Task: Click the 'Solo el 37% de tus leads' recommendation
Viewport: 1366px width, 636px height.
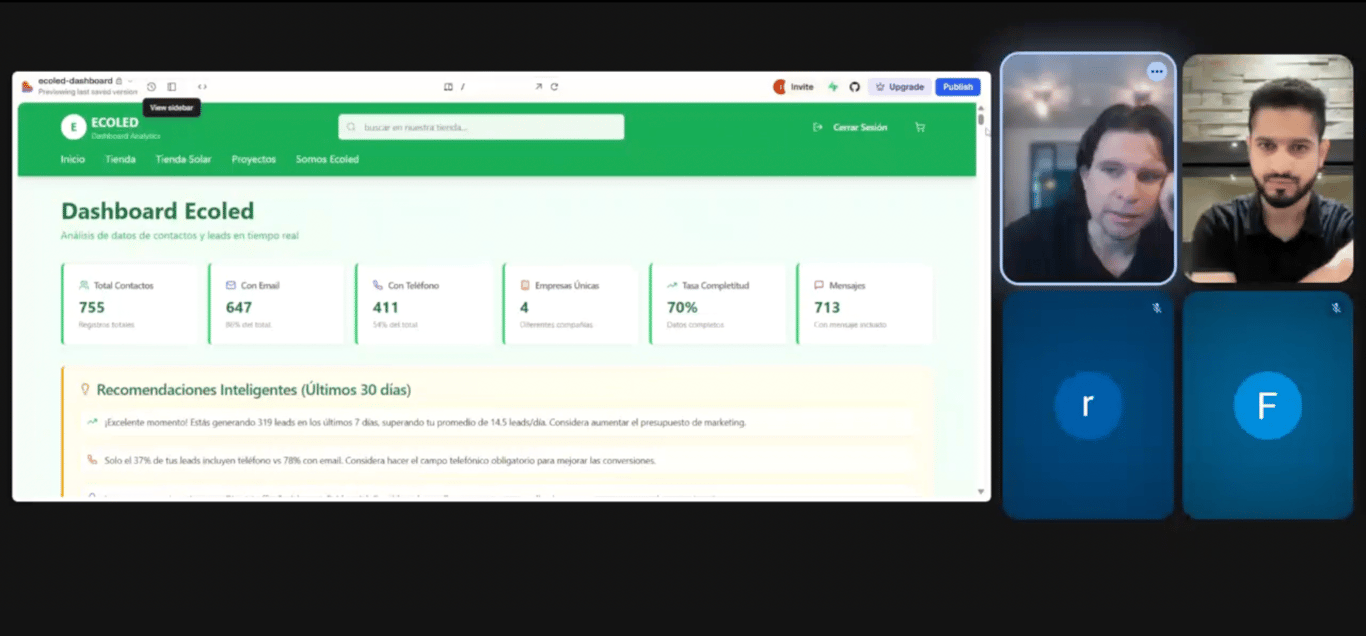Action: [380, 461]
